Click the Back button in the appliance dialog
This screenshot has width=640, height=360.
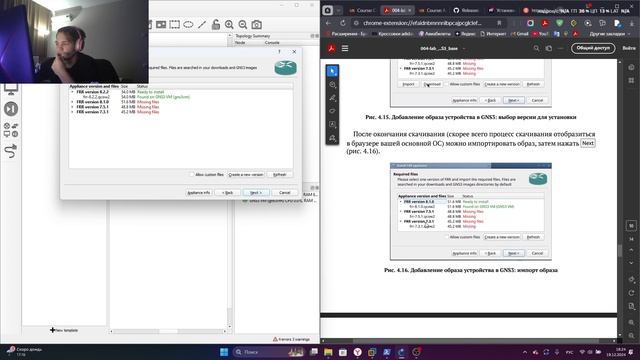(x=227, y=192)
